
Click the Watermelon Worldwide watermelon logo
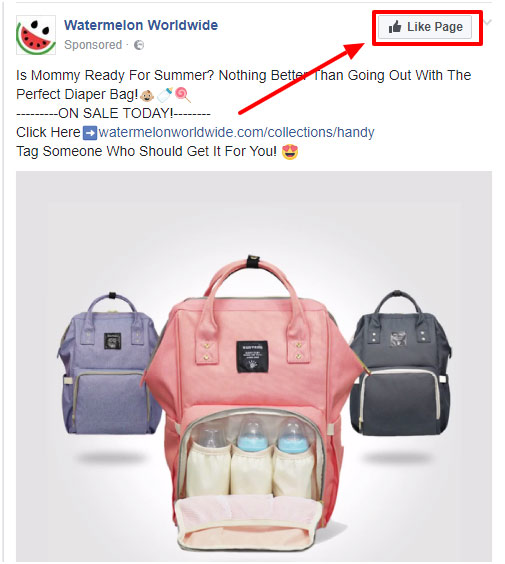[x=36, y=35]
